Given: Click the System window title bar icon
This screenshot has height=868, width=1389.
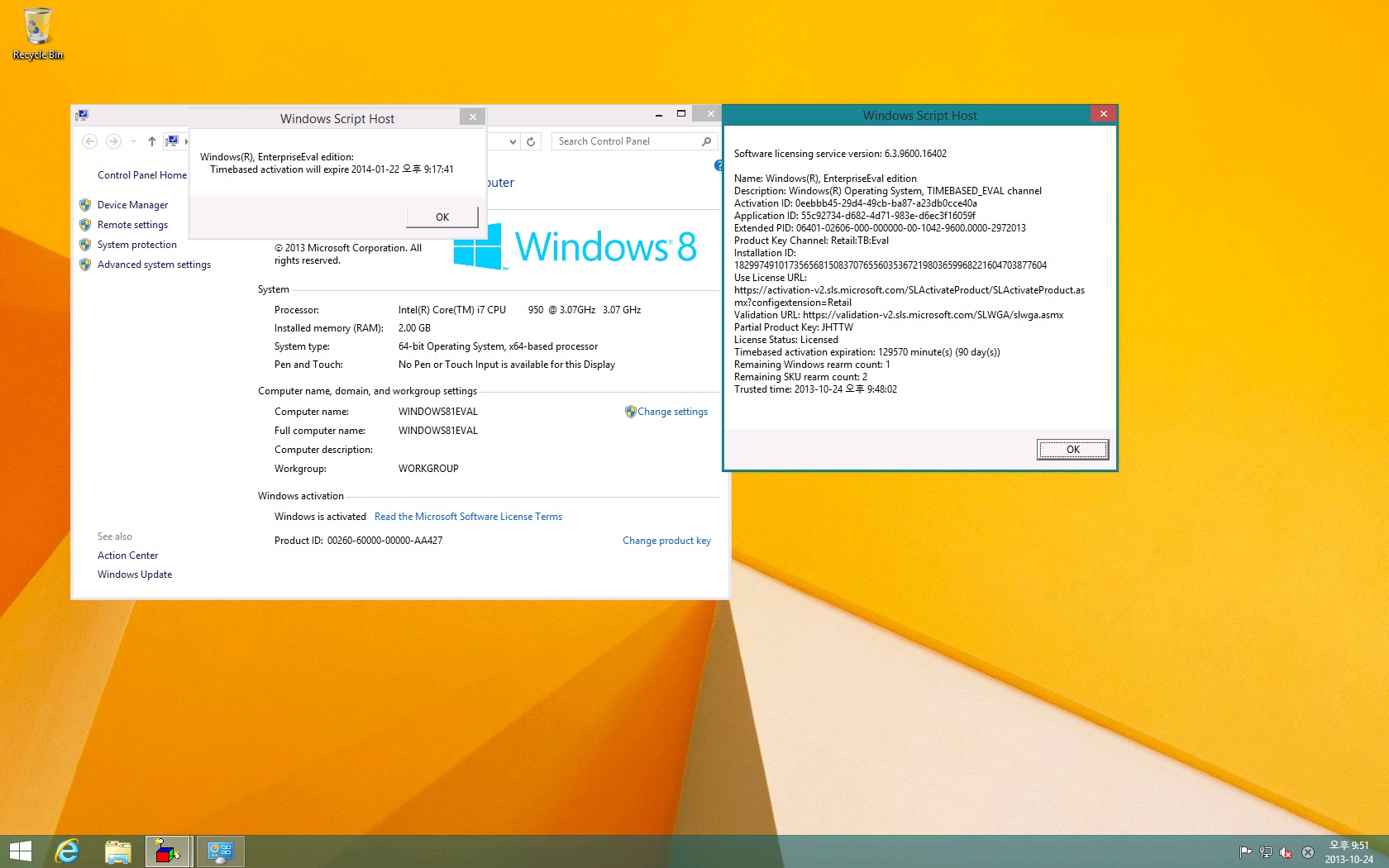Looking at the screenshot, I should (82, 115).
